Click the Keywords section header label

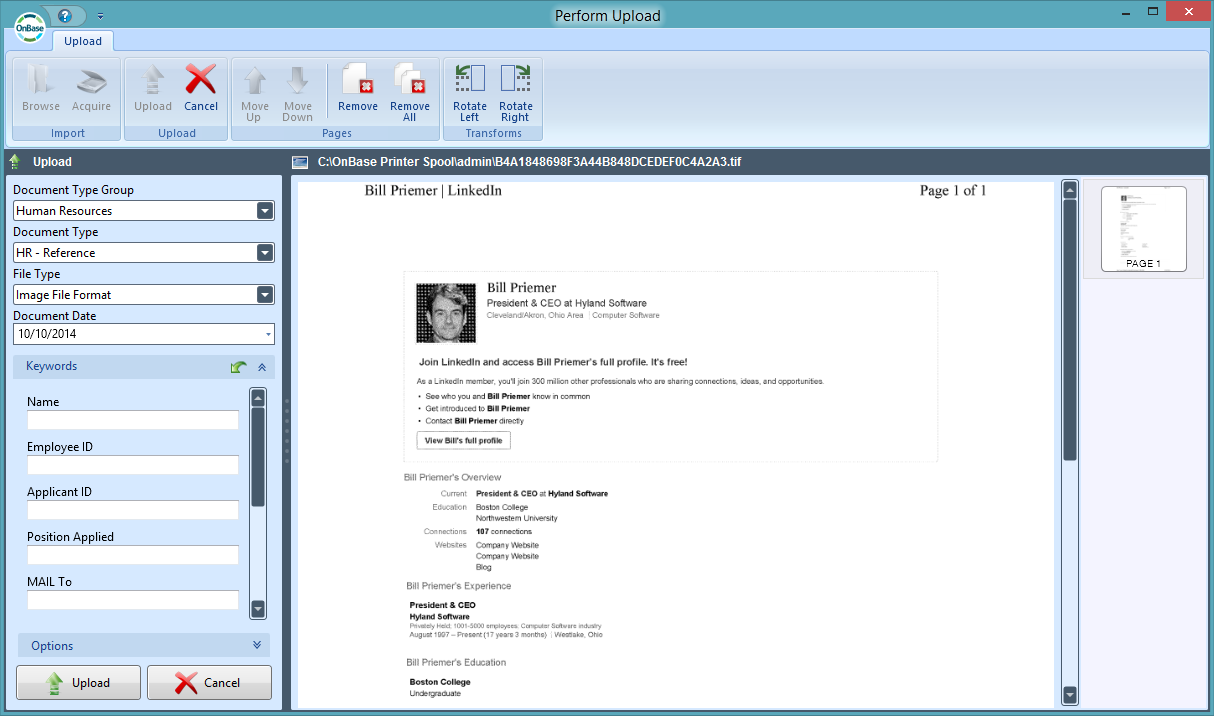(52, 366)
